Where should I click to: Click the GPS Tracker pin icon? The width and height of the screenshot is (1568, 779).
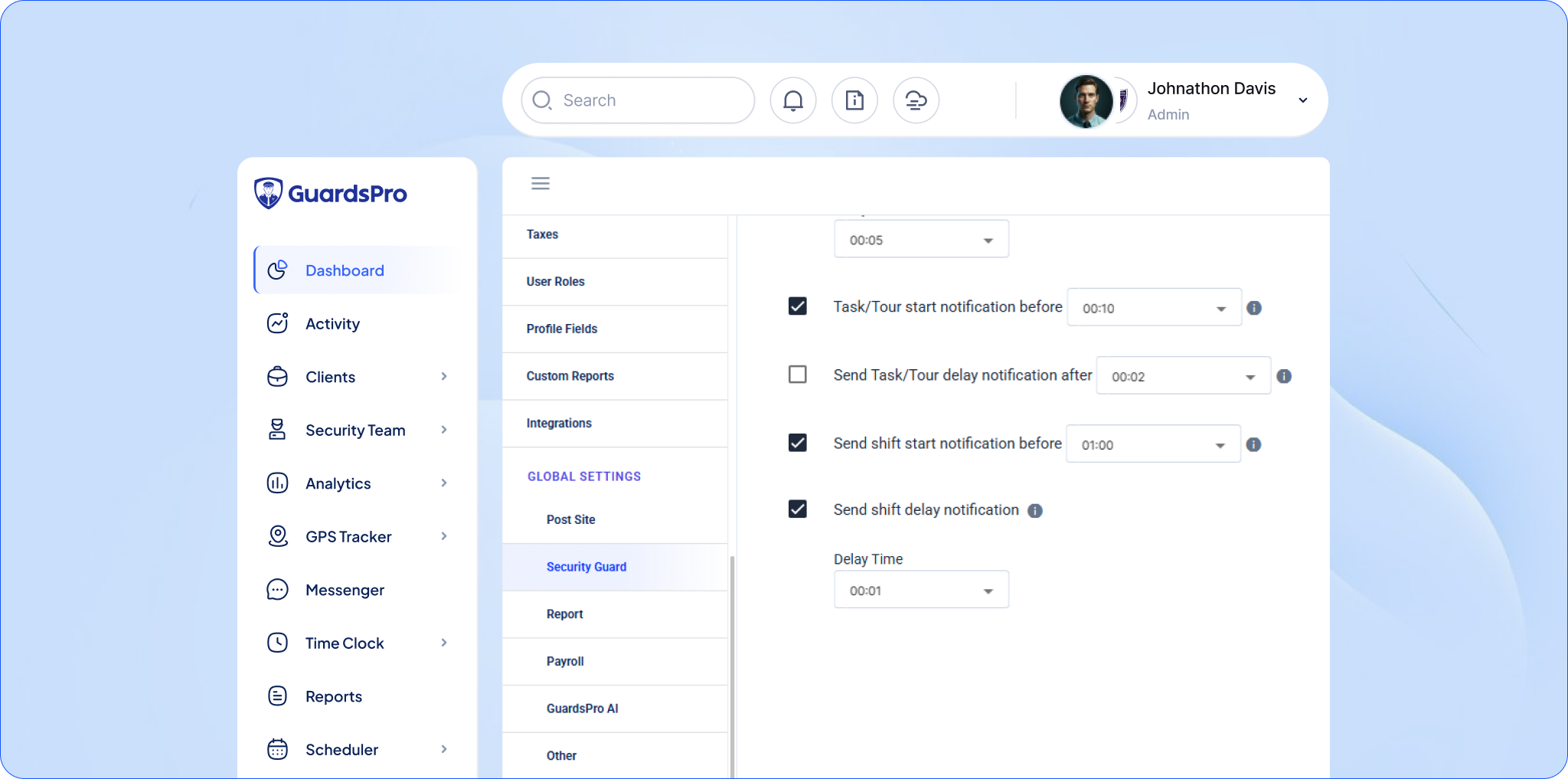(277, 536)
